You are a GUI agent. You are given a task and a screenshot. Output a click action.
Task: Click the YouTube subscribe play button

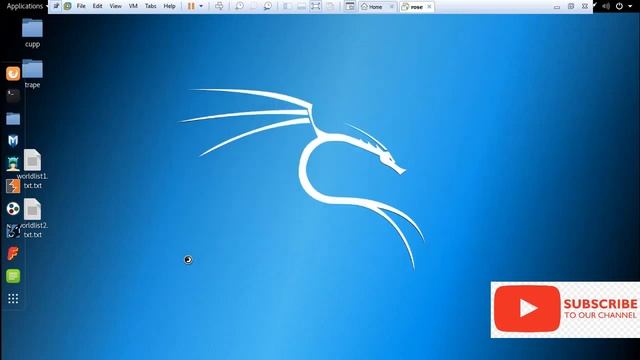click(527, 309)
